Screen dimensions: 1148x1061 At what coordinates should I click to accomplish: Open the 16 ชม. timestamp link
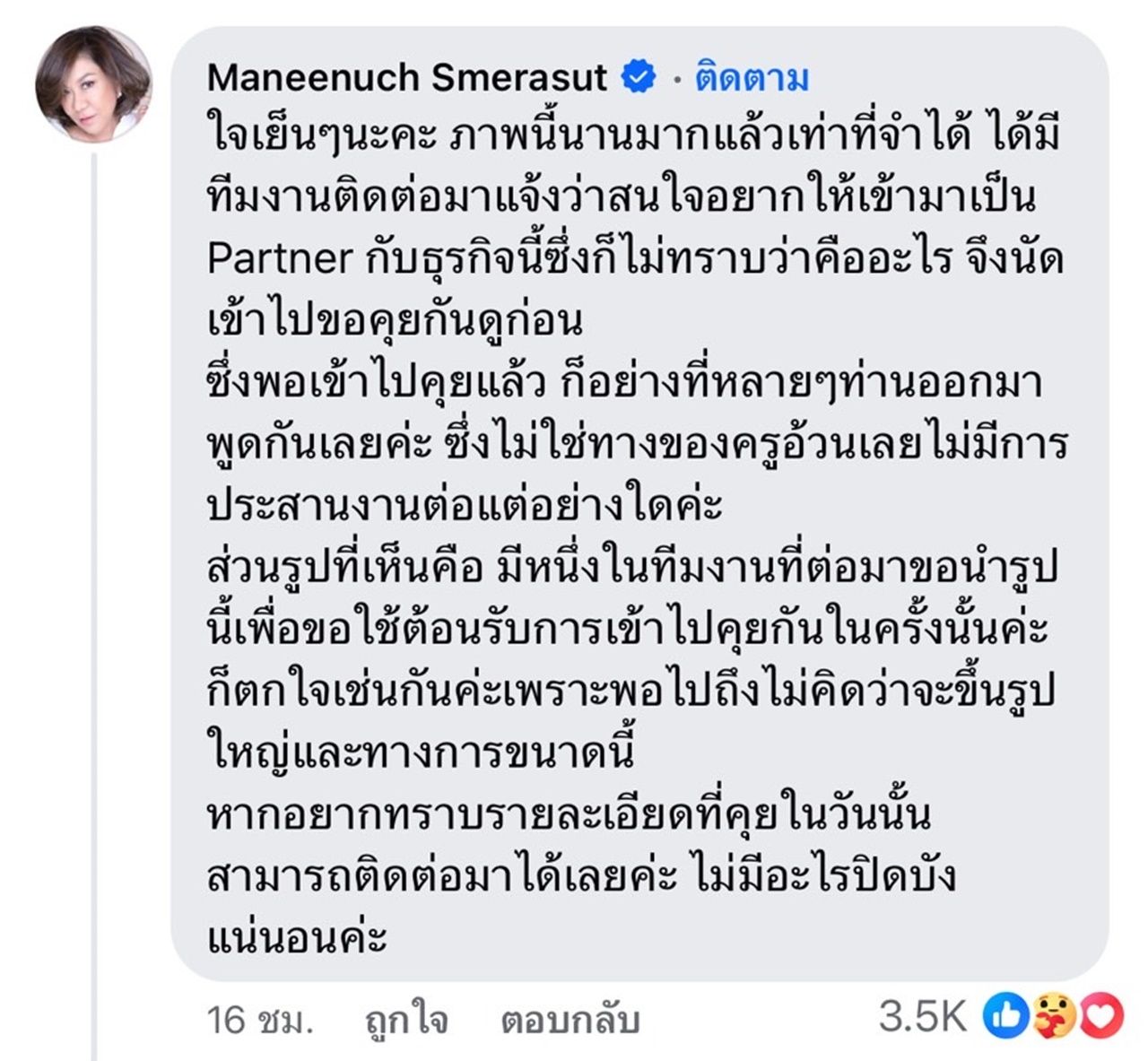(260, 1020)
